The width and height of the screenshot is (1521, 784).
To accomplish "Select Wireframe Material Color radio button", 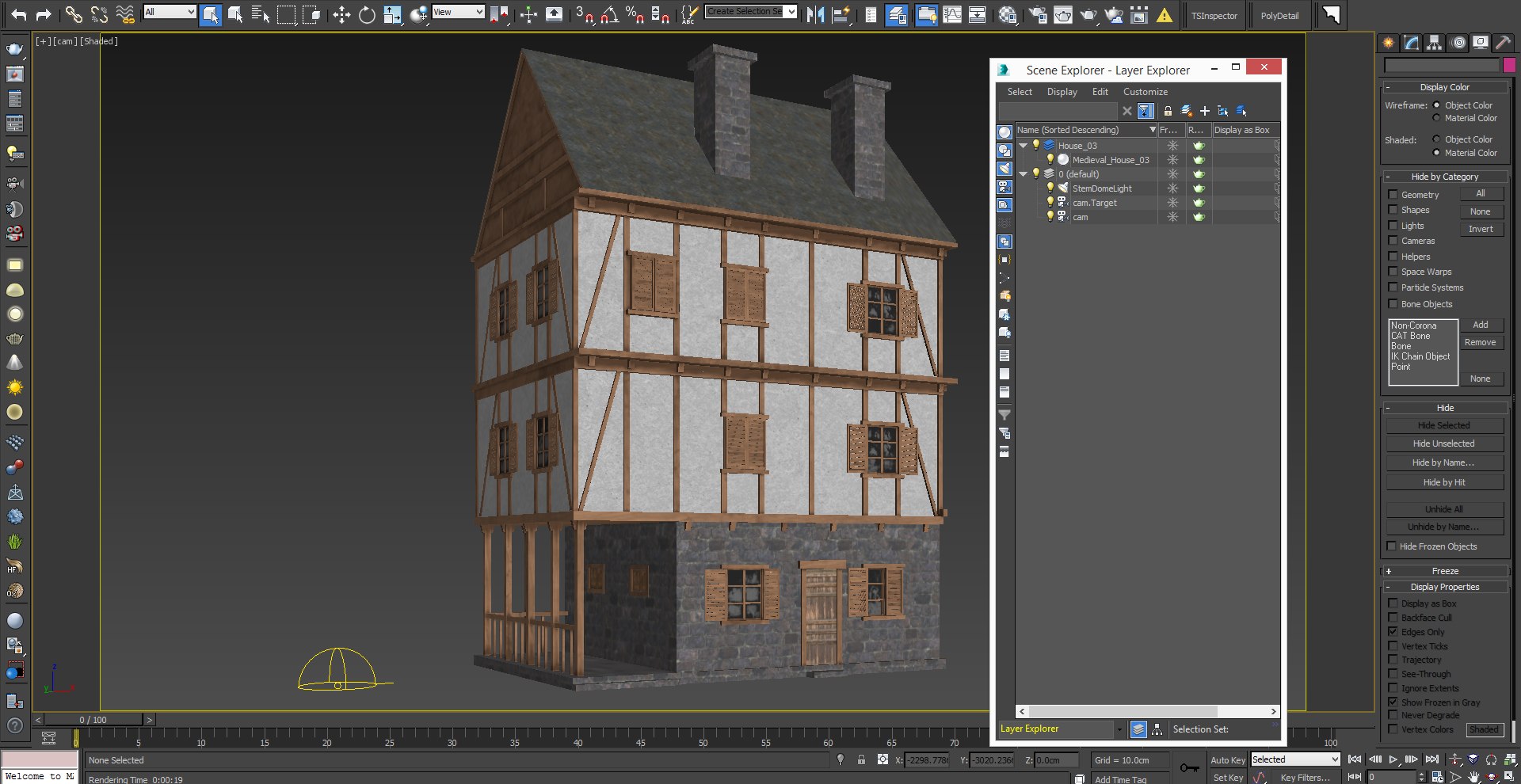I will click(x=1436, y=118).
